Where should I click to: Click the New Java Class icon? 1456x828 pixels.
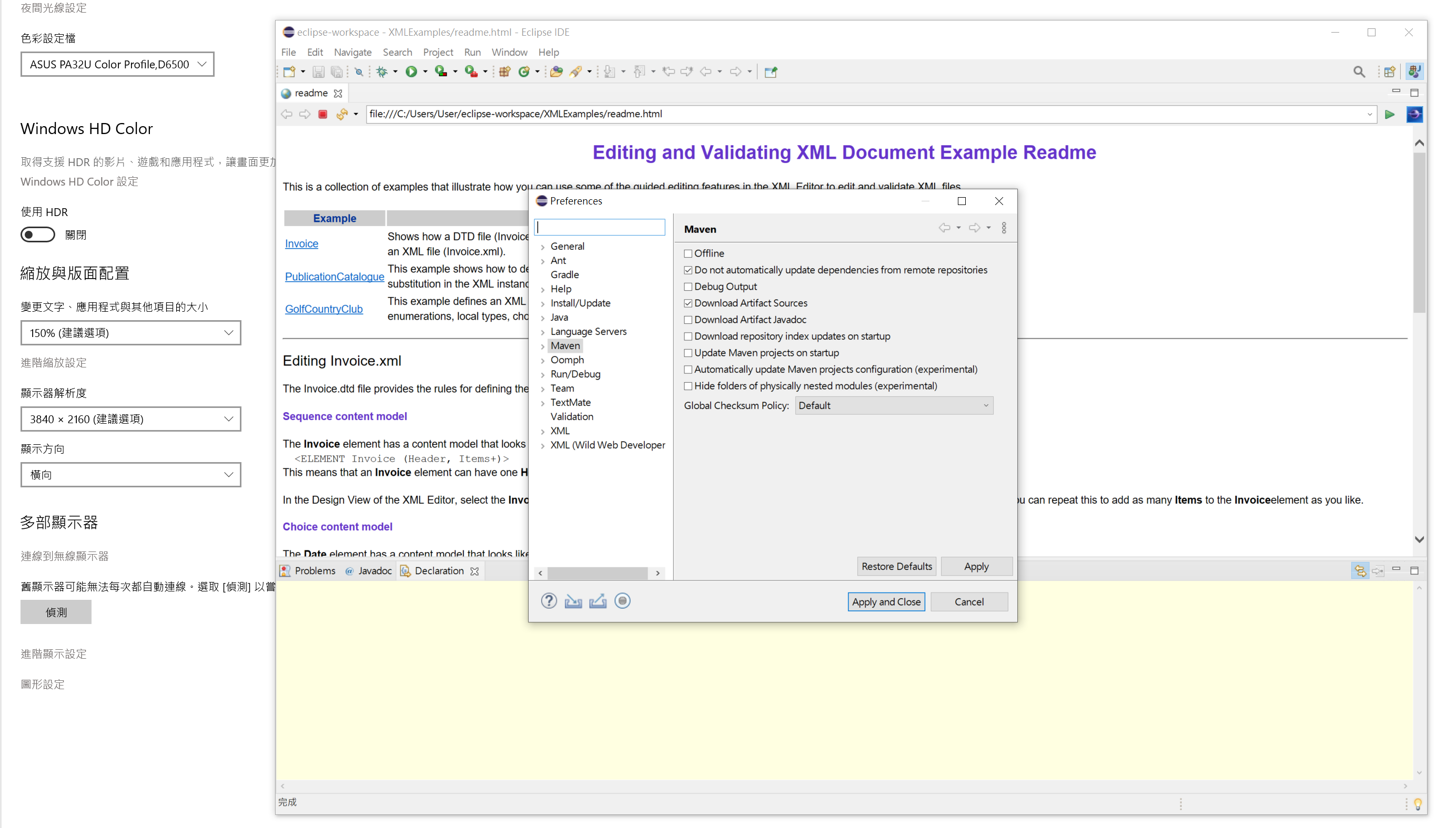click(x=523, y=71)
